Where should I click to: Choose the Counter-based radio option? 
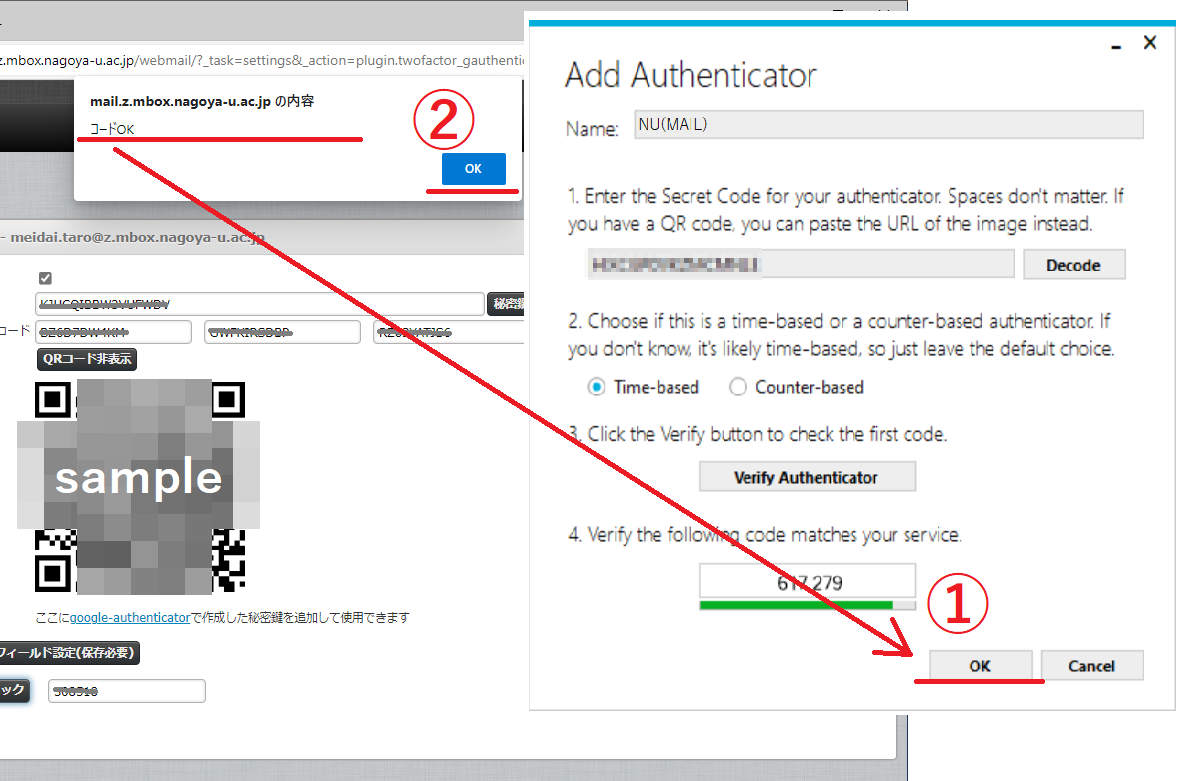(738, 387)
